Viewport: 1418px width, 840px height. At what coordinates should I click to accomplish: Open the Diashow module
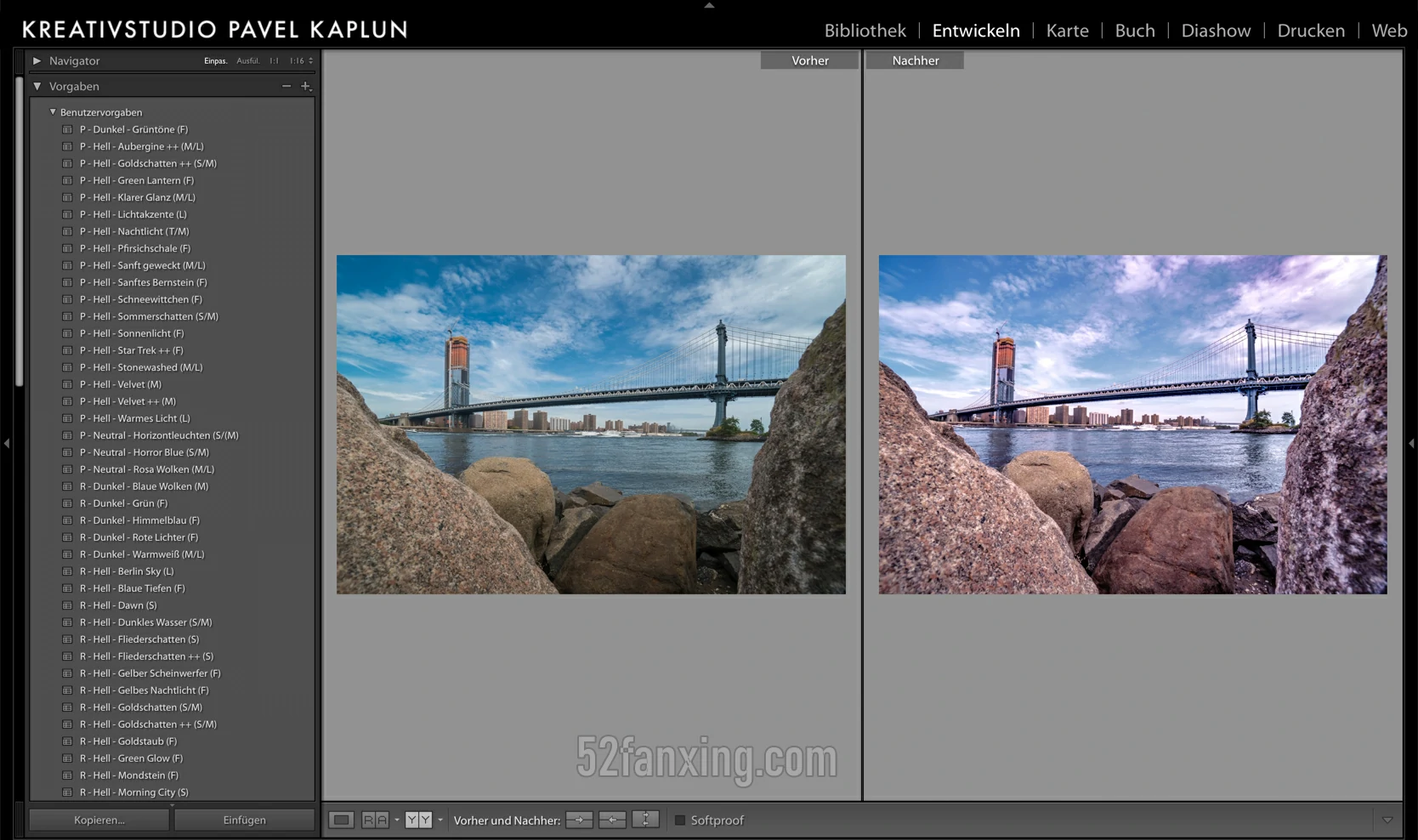click(x=1217, y=31)
